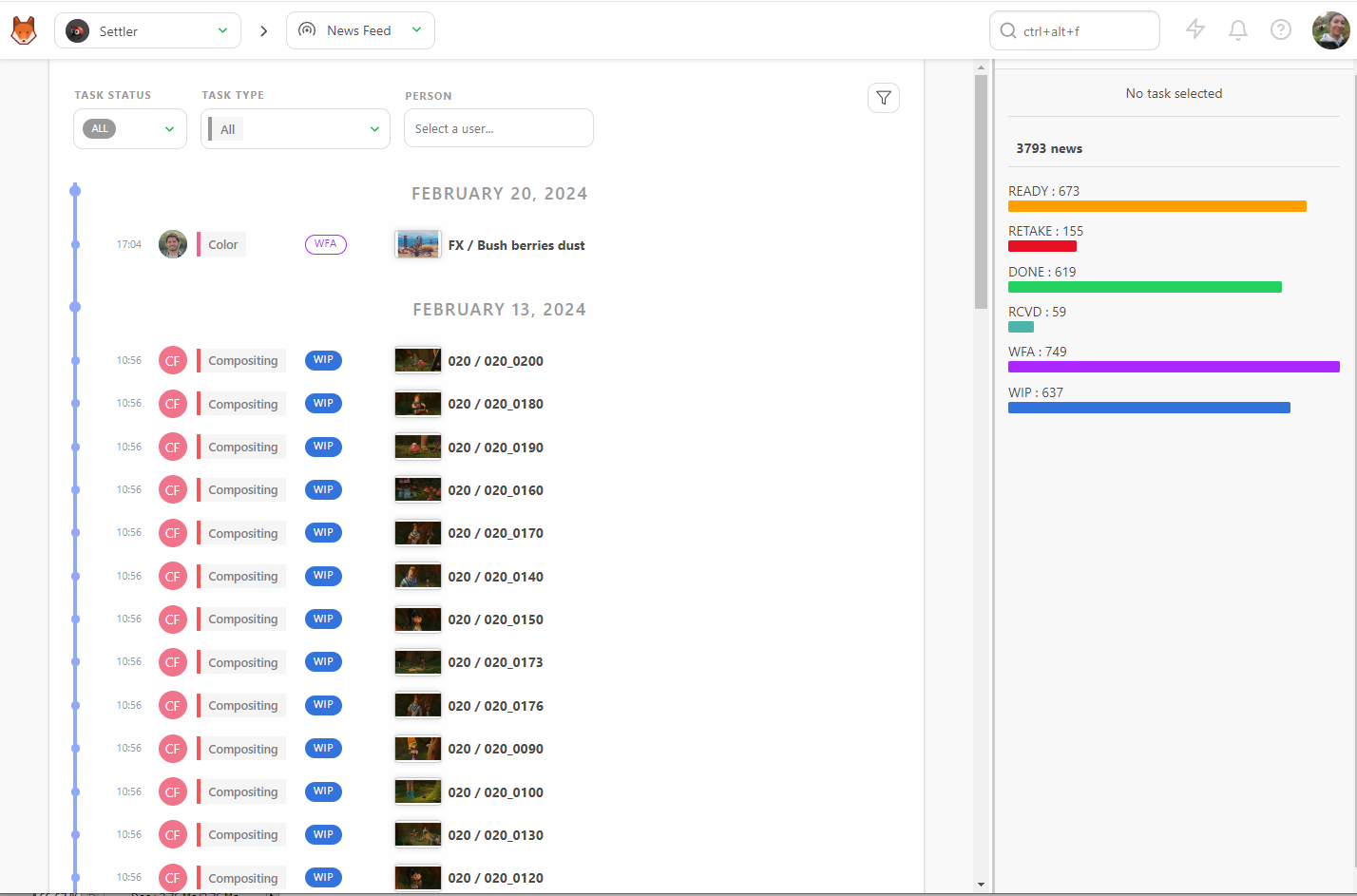Viewport: 1357px width, 896px height.
Task: Click WIP badge for 020_0090
Action: 324,748
